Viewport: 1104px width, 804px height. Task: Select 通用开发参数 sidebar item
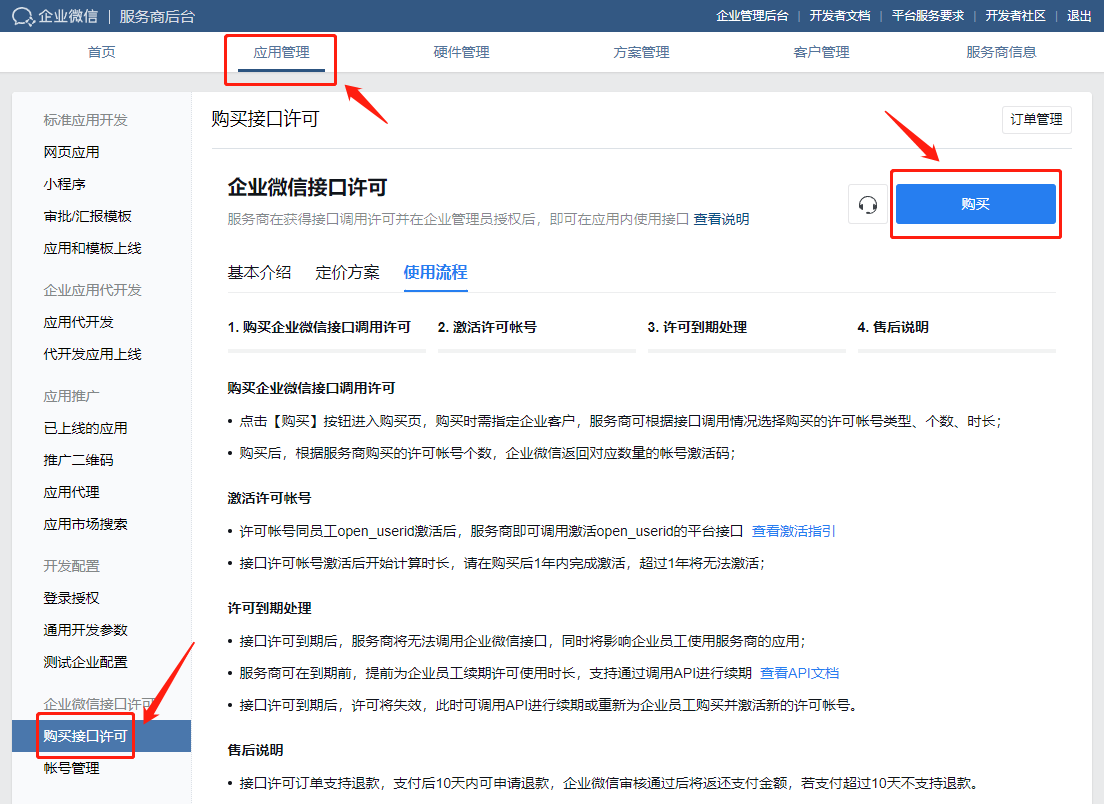[x=85, y=630]
